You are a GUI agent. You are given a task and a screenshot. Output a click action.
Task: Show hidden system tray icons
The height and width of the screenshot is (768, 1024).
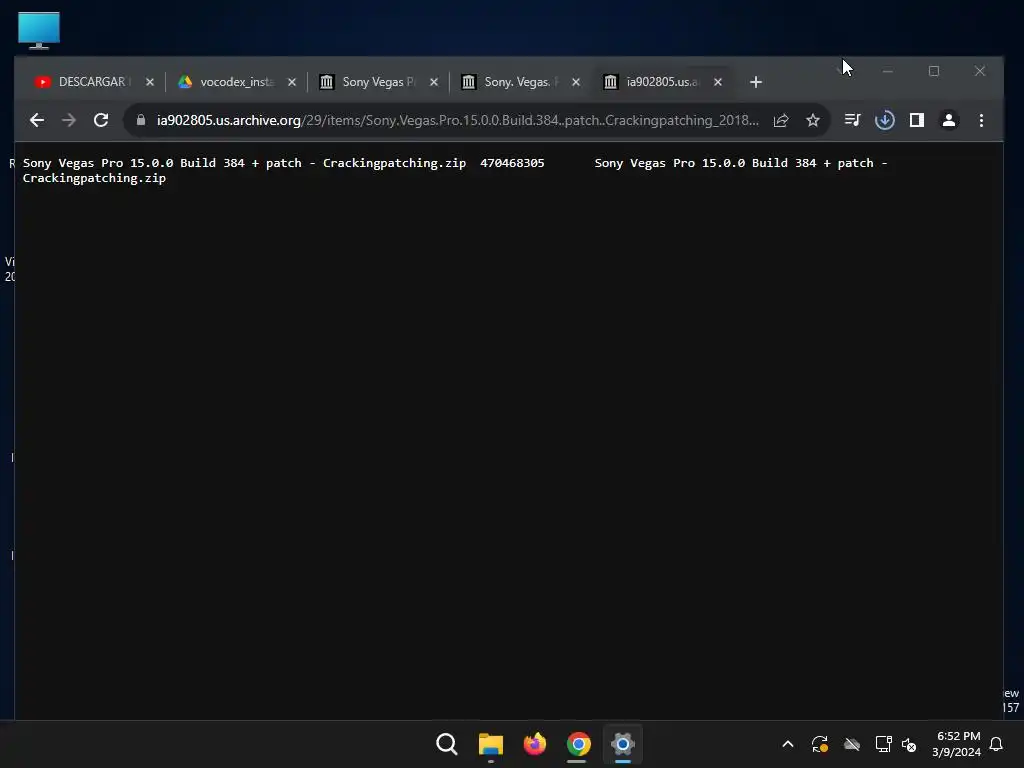(788, 744)
